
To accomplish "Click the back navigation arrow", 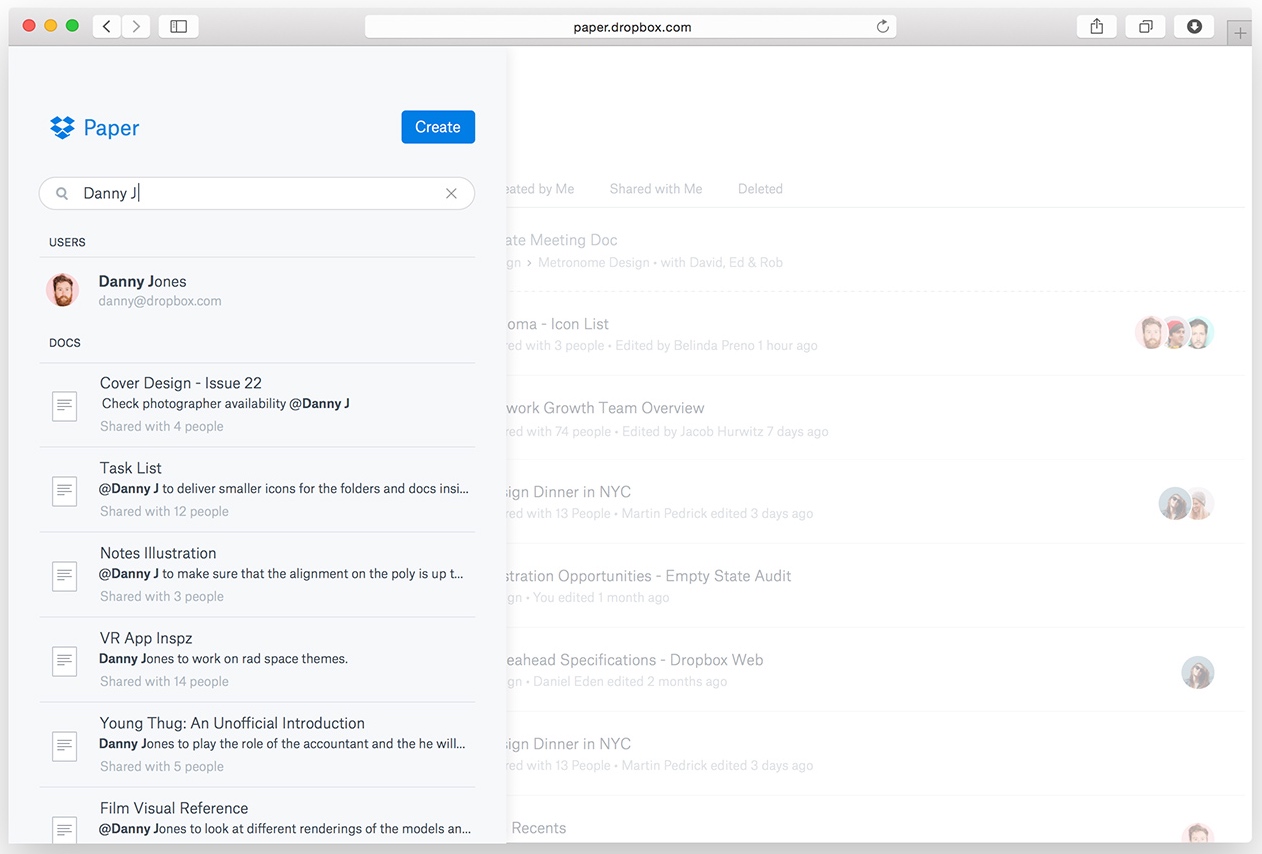I will point(106,26).
